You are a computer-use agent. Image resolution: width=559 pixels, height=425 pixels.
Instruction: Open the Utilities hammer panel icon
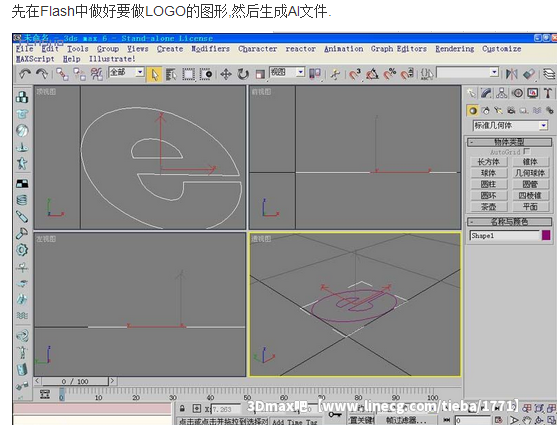coord(548,93)
